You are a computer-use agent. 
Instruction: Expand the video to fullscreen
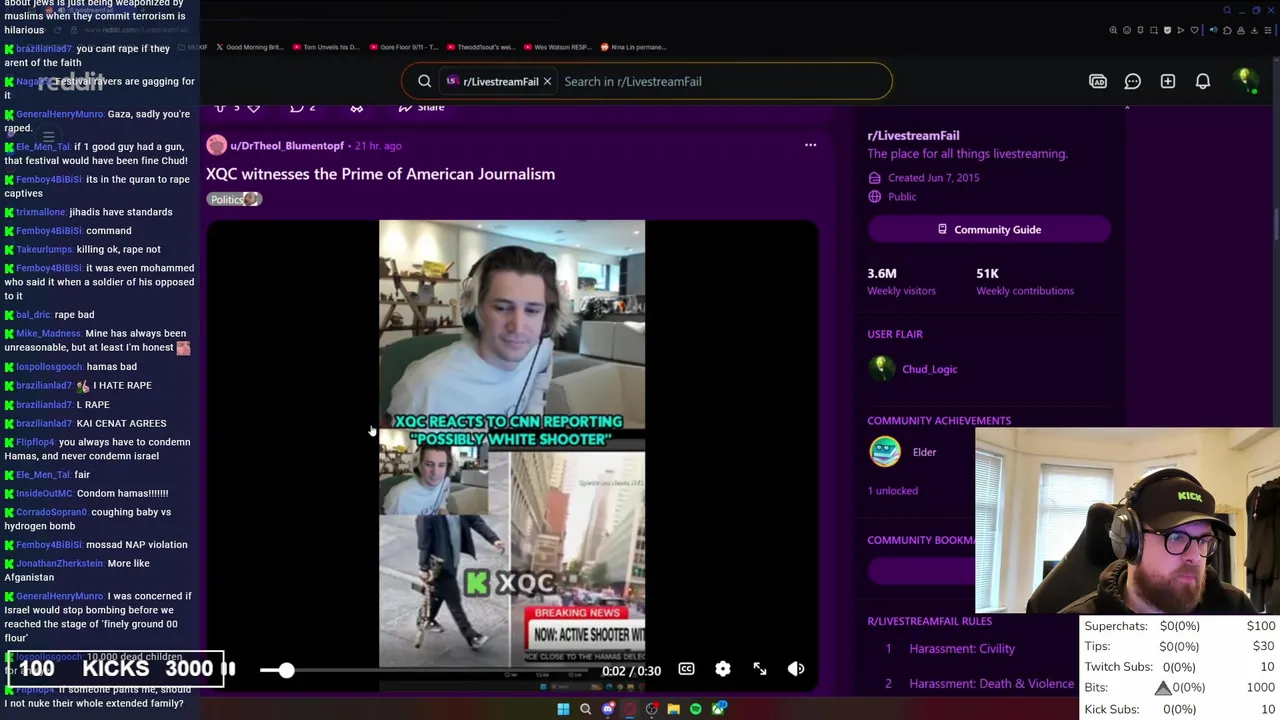(760, 669)
